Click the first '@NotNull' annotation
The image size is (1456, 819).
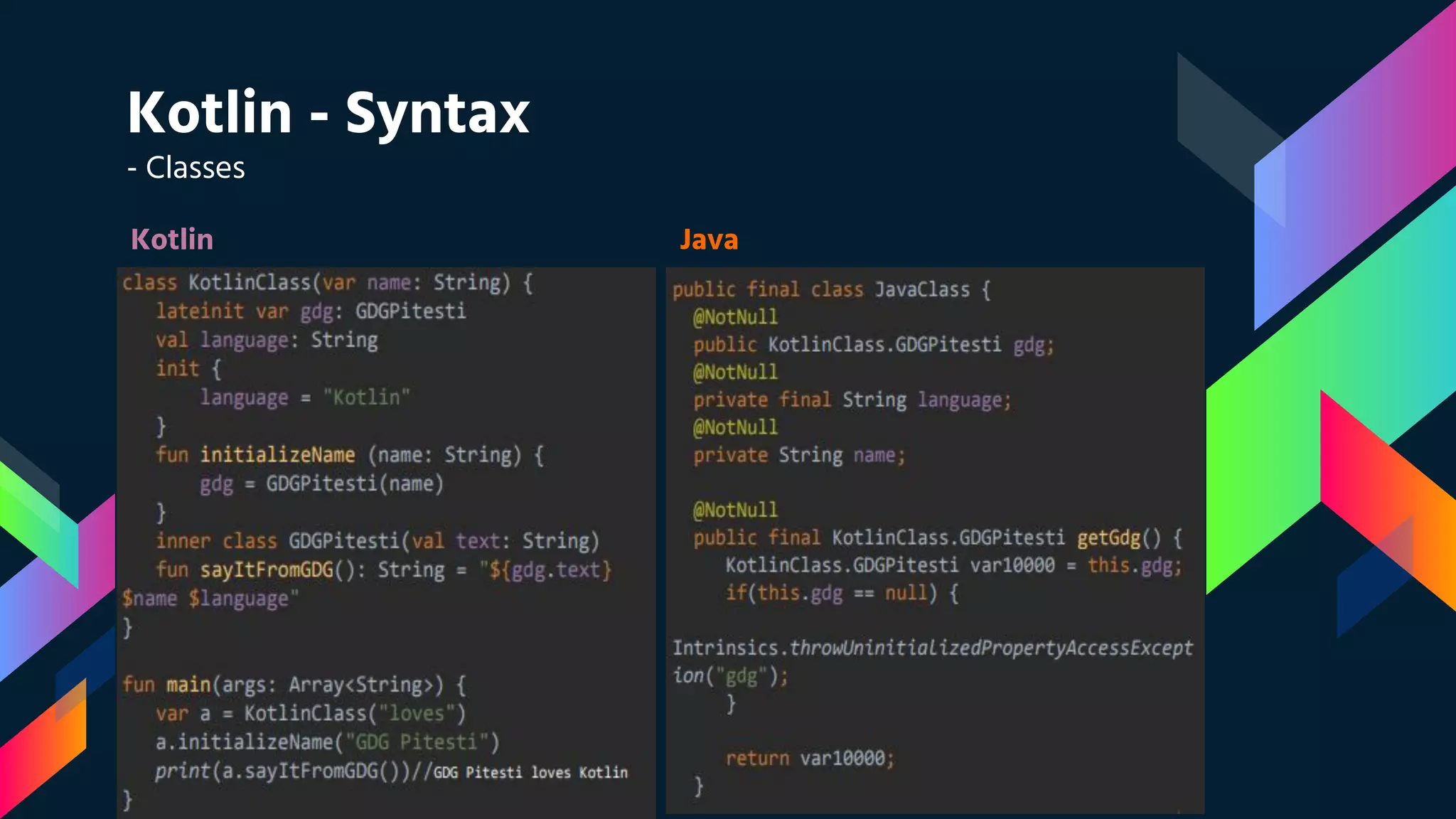click(735, 317)
